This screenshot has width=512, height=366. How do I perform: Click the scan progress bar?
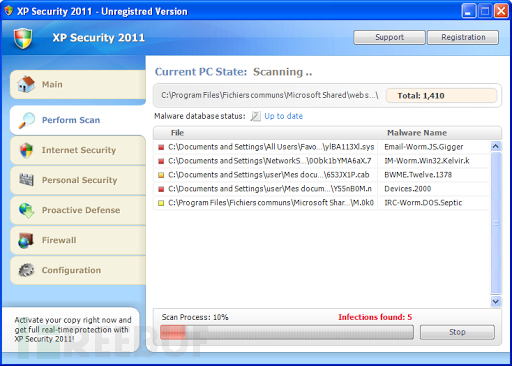click(x=287, y=332)
